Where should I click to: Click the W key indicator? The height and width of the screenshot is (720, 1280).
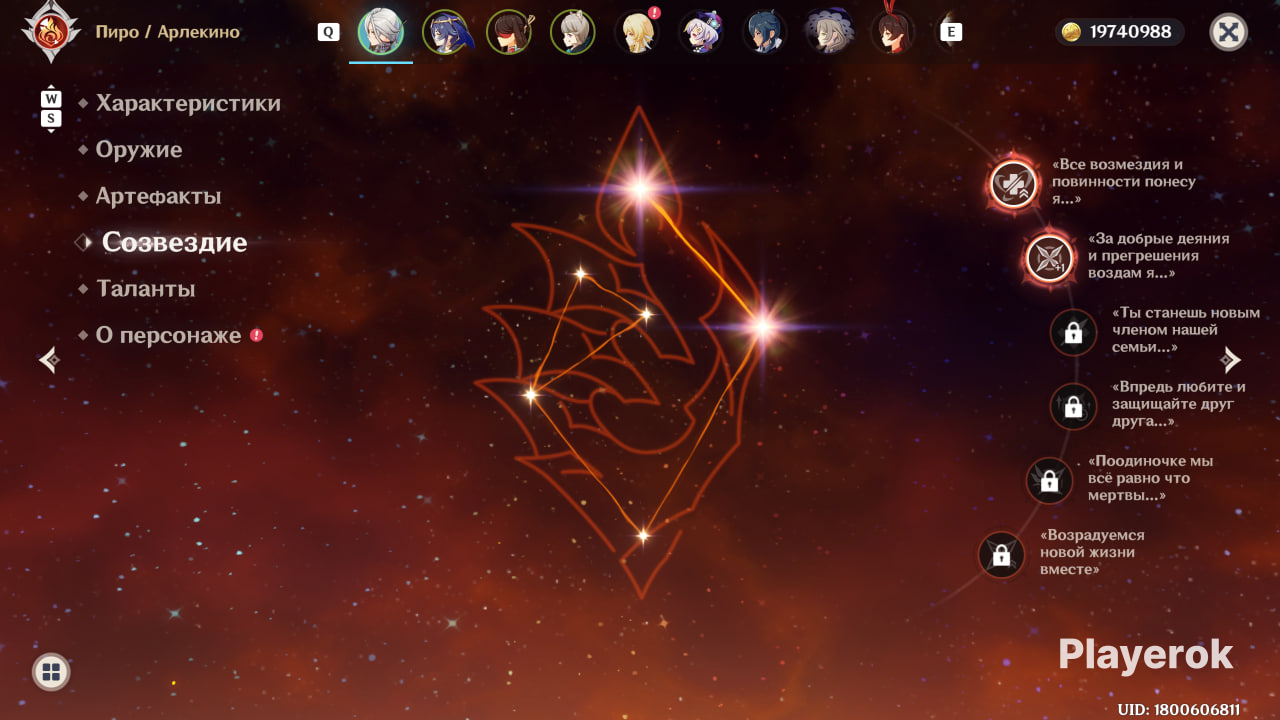(x=51, y=99)
